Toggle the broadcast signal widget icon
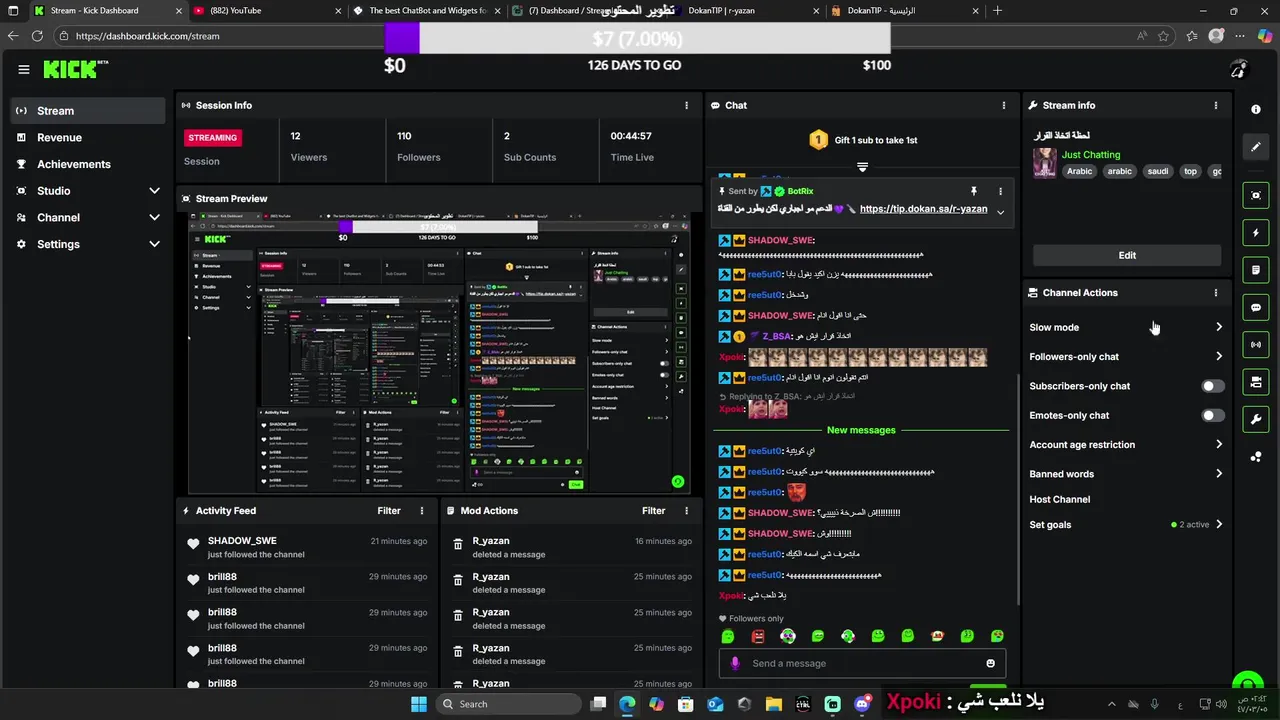The image size is (1280, 720). coord(1256,345)
